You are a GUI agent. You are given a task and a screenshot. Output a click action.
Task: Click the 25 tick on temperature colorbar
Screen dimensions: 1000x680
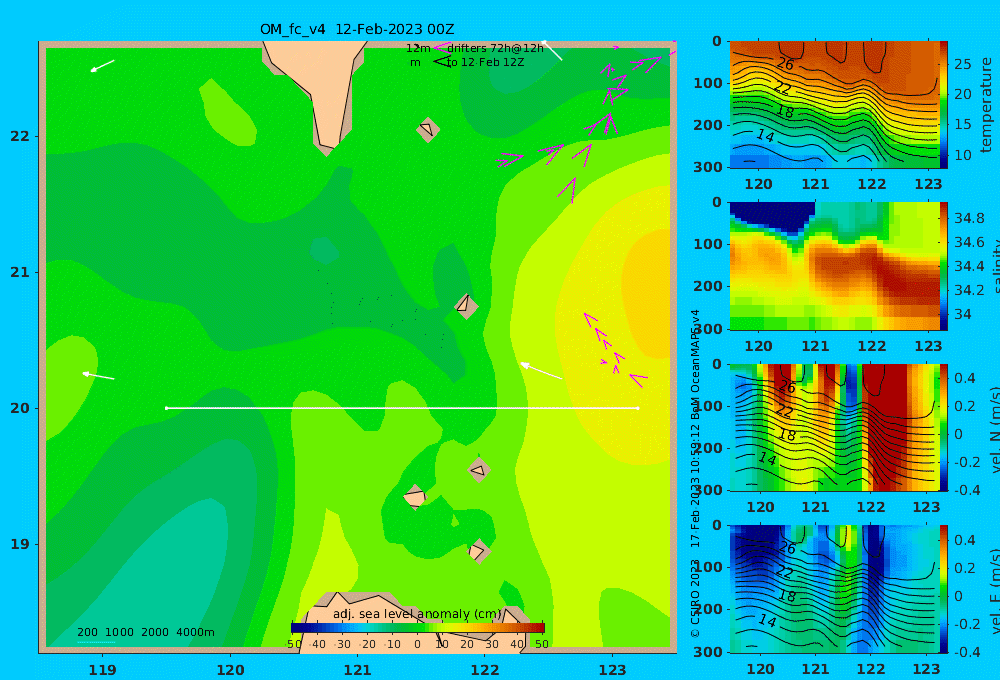pos(962,64)
